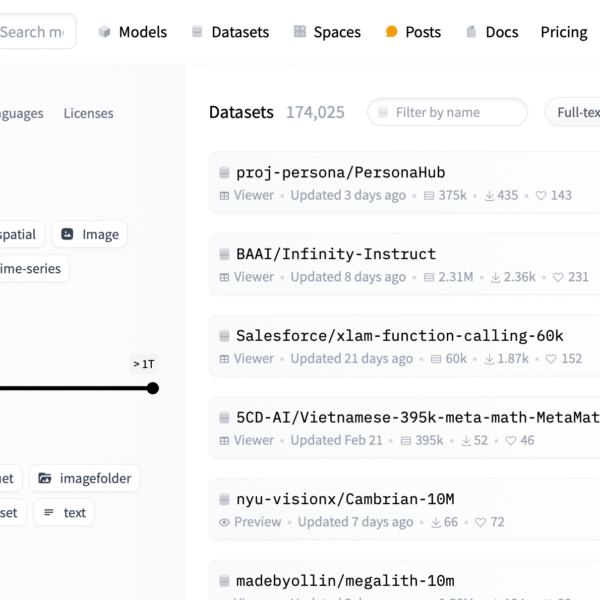Open nyu-visionx/Cambrian-10M dataset
Screen dimensions: 600x600
click(345, 499)
